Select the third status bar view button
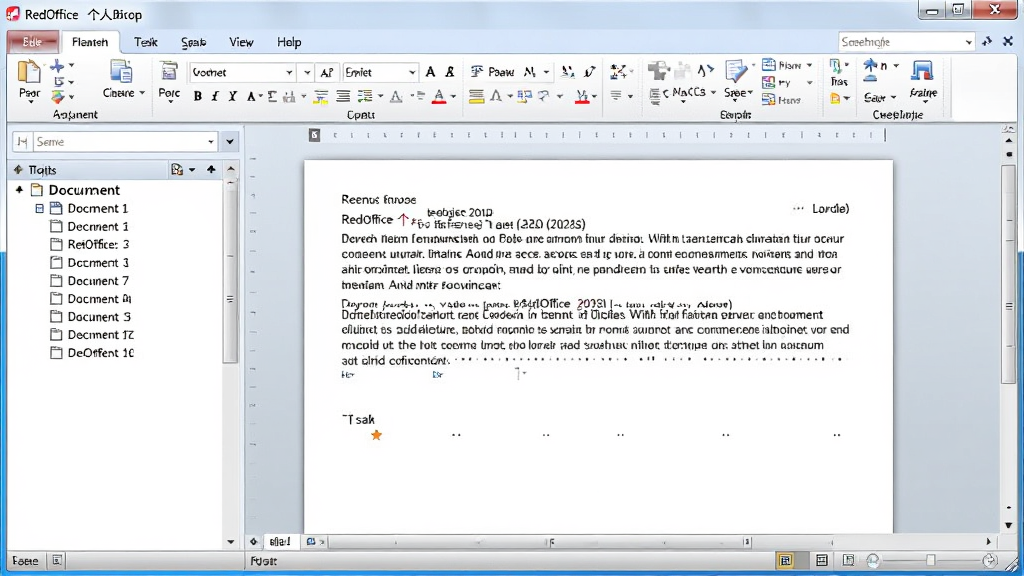This screenshot has width=1024, height=576. 848,560
